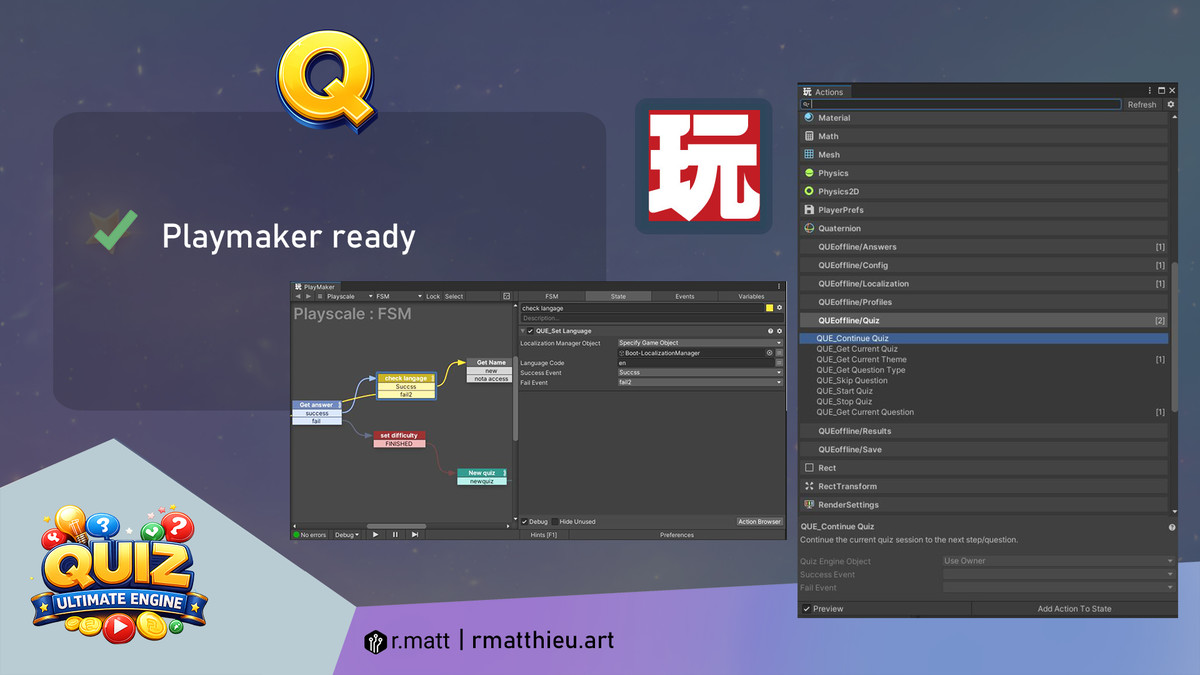This screenshot has width=1200, height=675.
Task: Select the 'set difficulty' state node
Action: tap(398, 435)
